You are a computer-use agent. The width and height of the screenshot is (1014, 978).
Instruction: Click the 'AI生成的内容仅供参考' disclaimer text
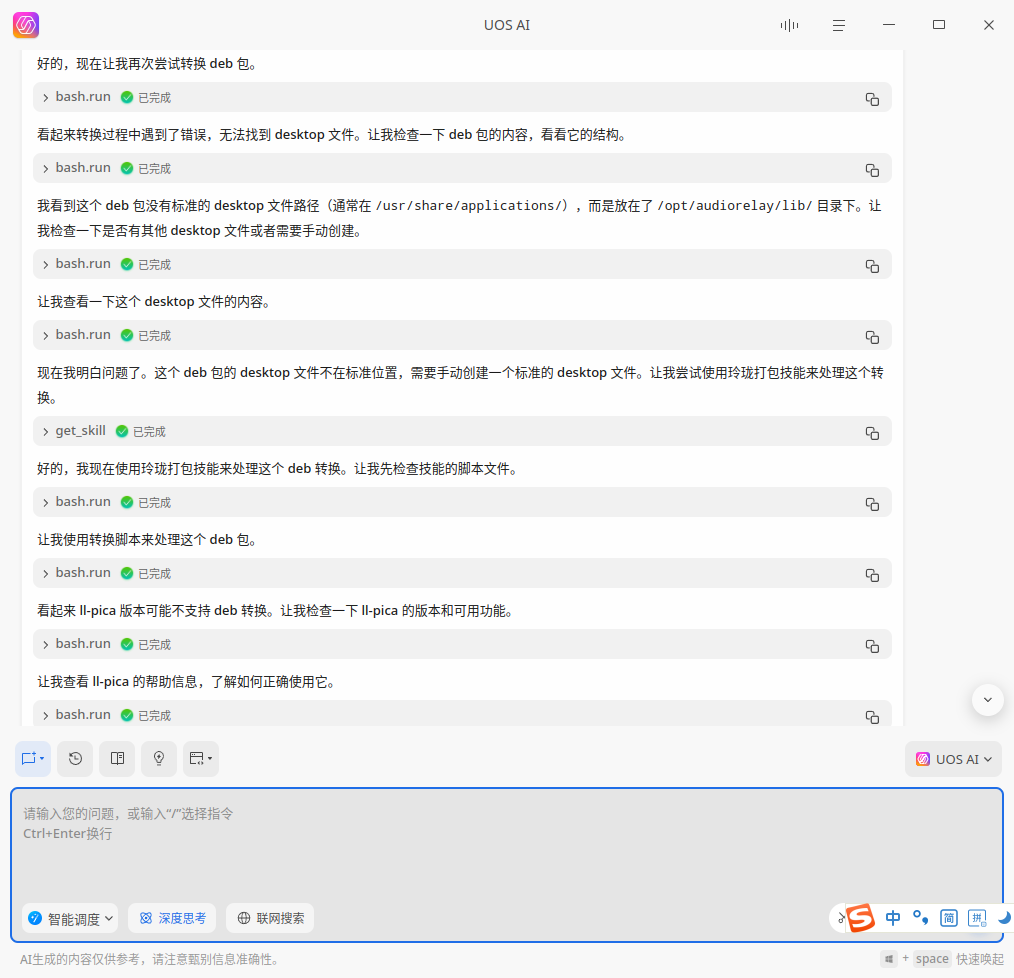(149, 959)
